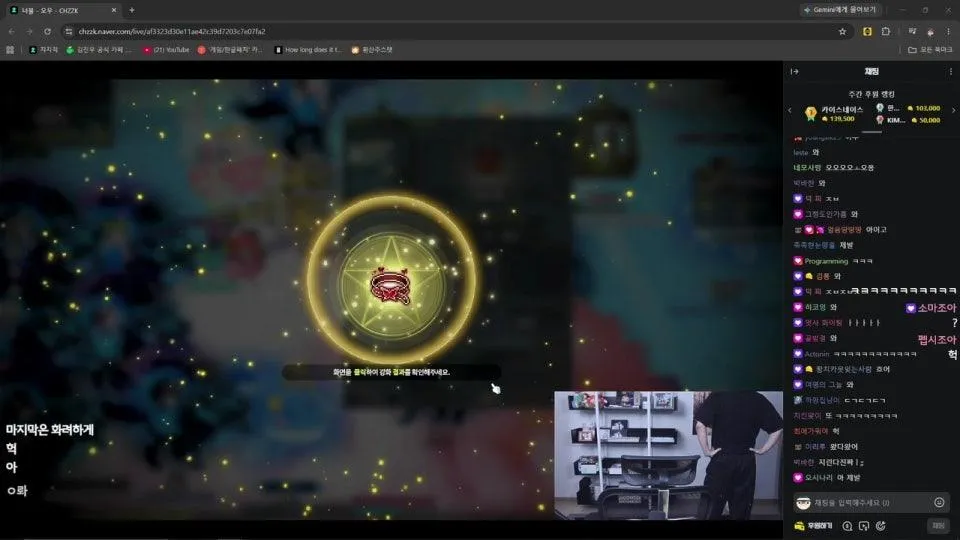
Task: Open the video donation icon
Action: click(x=864, y=526)
